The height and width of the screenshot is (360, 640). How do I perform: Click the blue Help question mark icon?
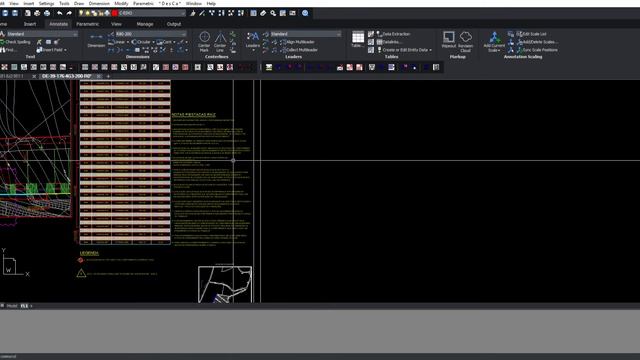click(305, 13)
